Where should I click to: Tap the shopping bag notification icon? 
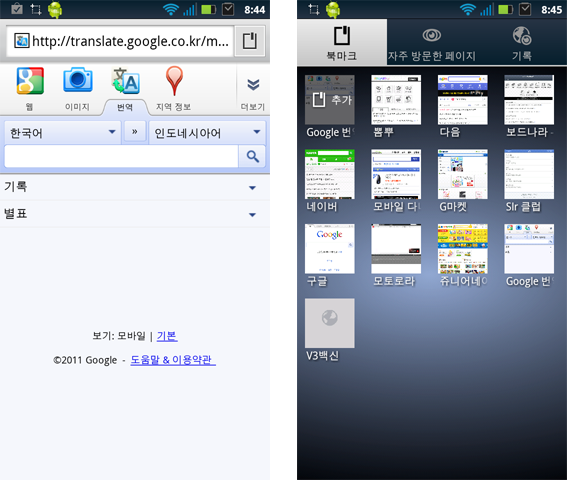[17, 9]
